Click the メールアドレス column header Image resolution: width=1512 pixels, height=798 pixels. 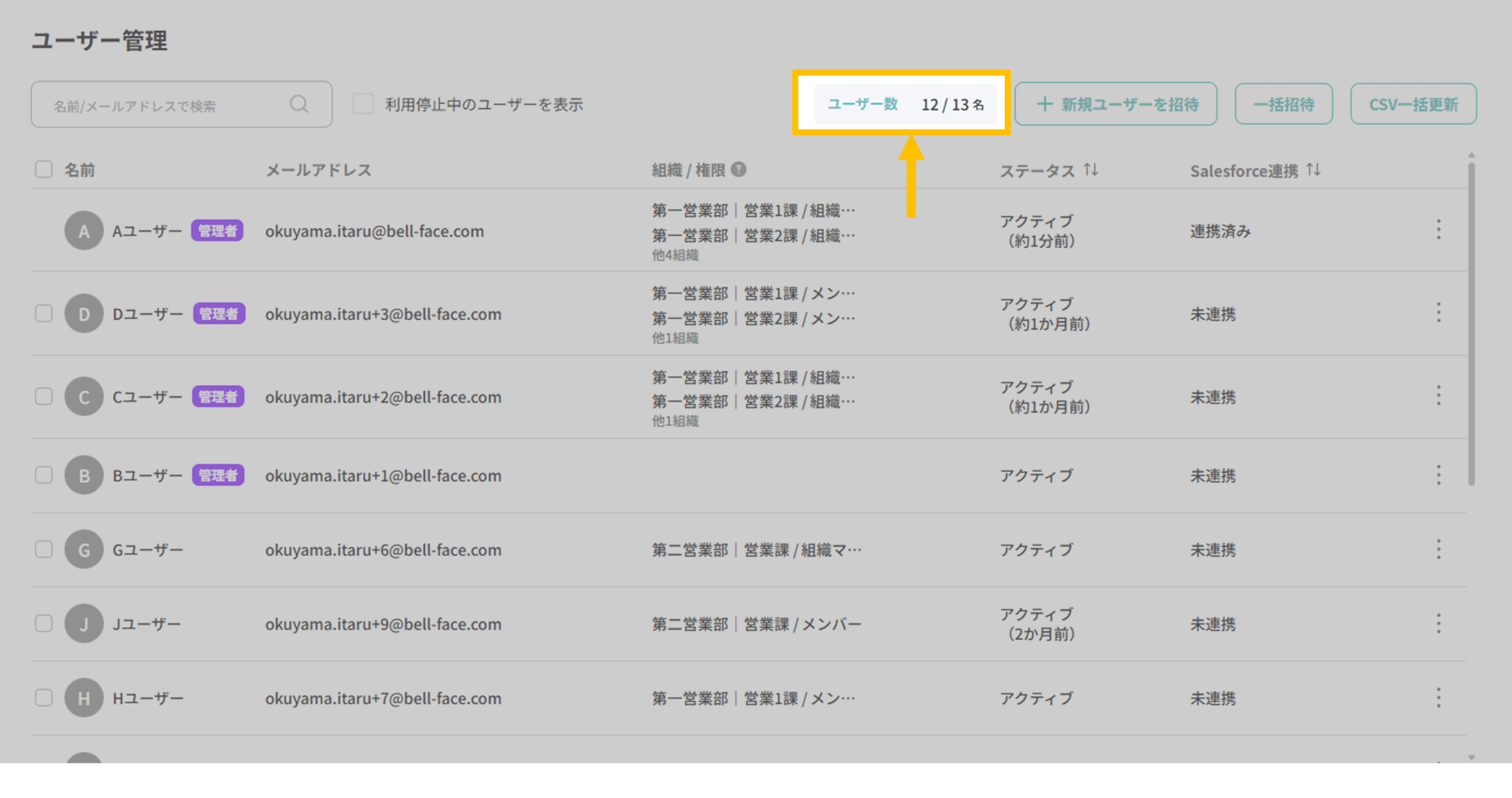(318, 170)
